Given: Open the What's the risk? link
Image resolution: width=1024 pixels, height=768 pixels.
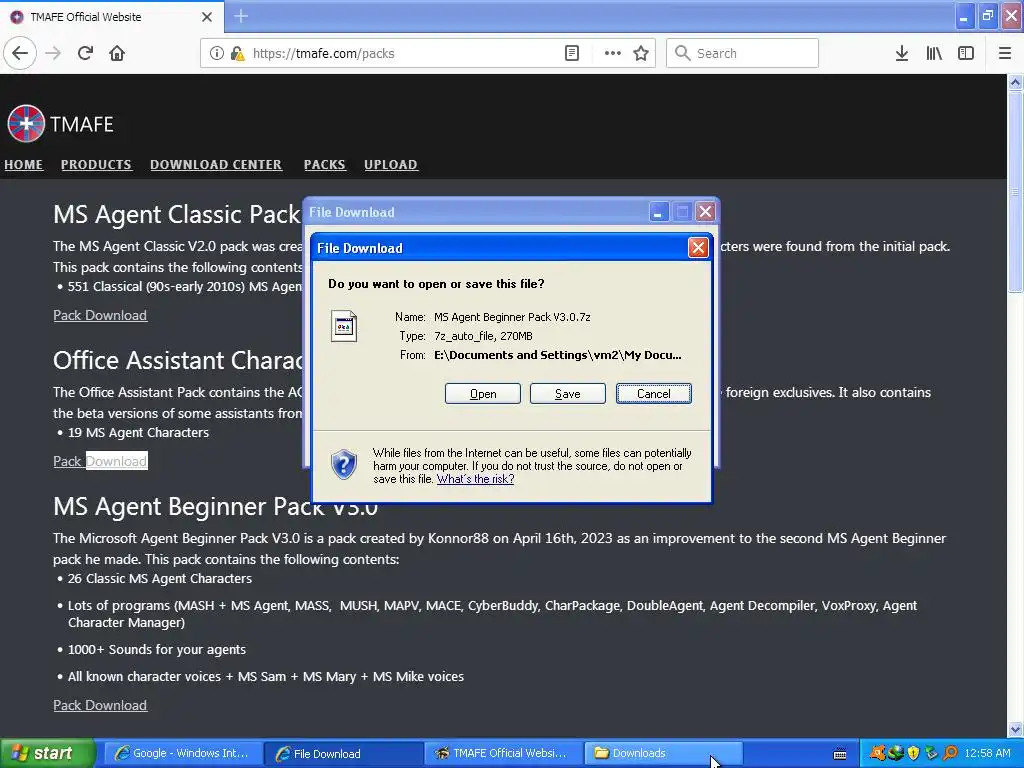Looking at the screenshot, I should (475, 479).
